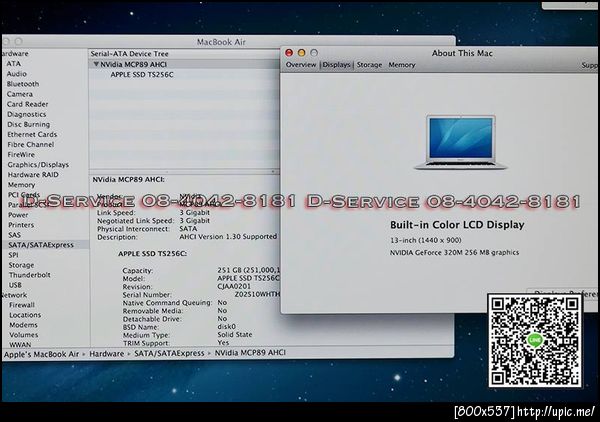Select Hardware RAID in the sidebar
The height and width of the screenshot is (422, 600).
coord(33,174)
